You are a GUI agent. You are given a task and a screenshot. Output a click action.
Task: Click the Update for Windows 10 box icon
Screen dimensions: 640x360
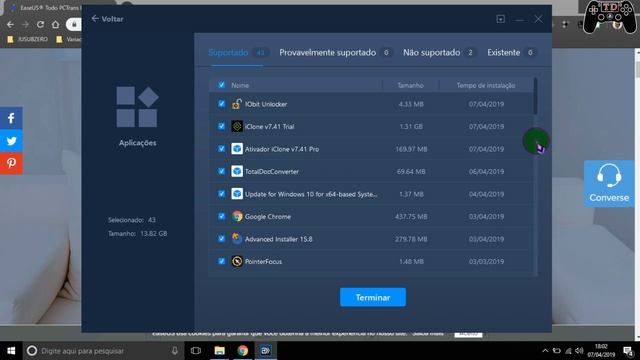237,194
